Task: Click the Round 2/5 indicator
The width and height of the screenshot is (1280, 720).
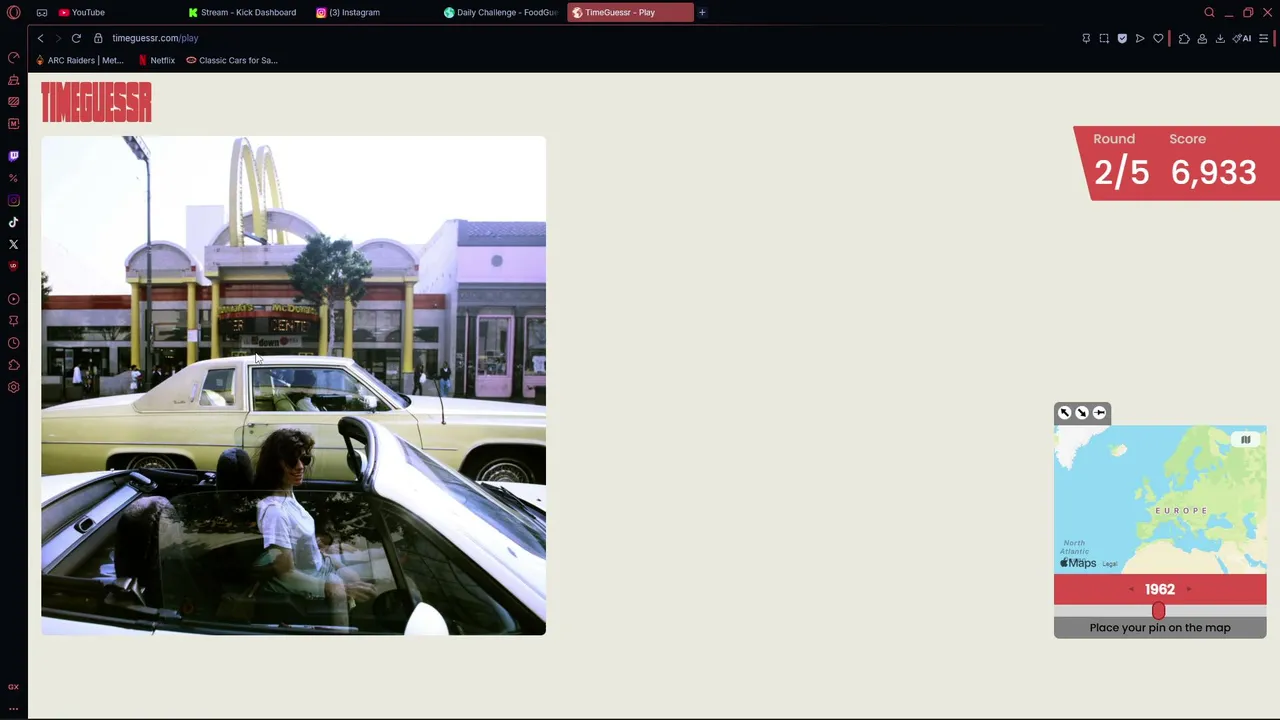Action: [1121, 162]
